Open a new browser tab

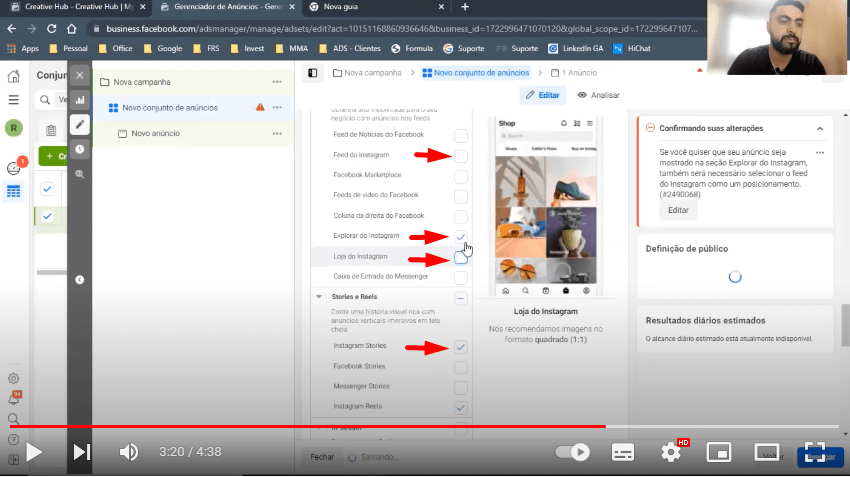tap(465, 7)
